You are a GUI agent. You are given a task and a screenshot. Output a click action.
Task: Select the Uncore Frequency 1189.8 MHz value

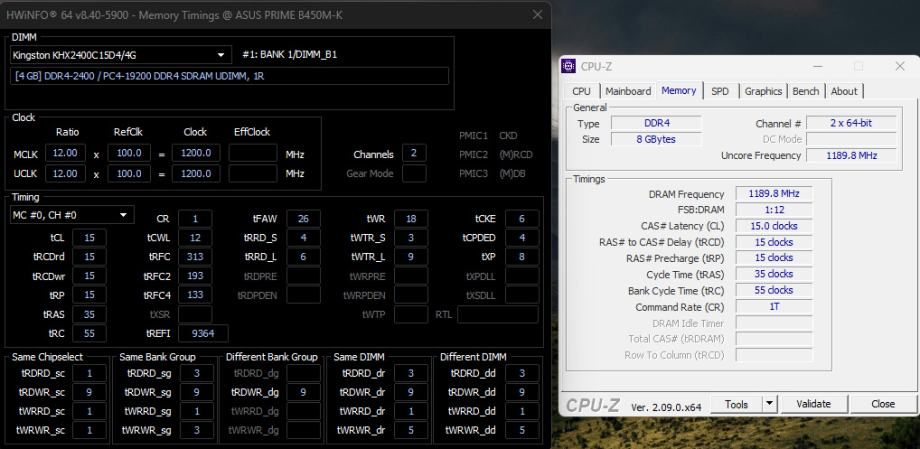(x=851, y=156)
